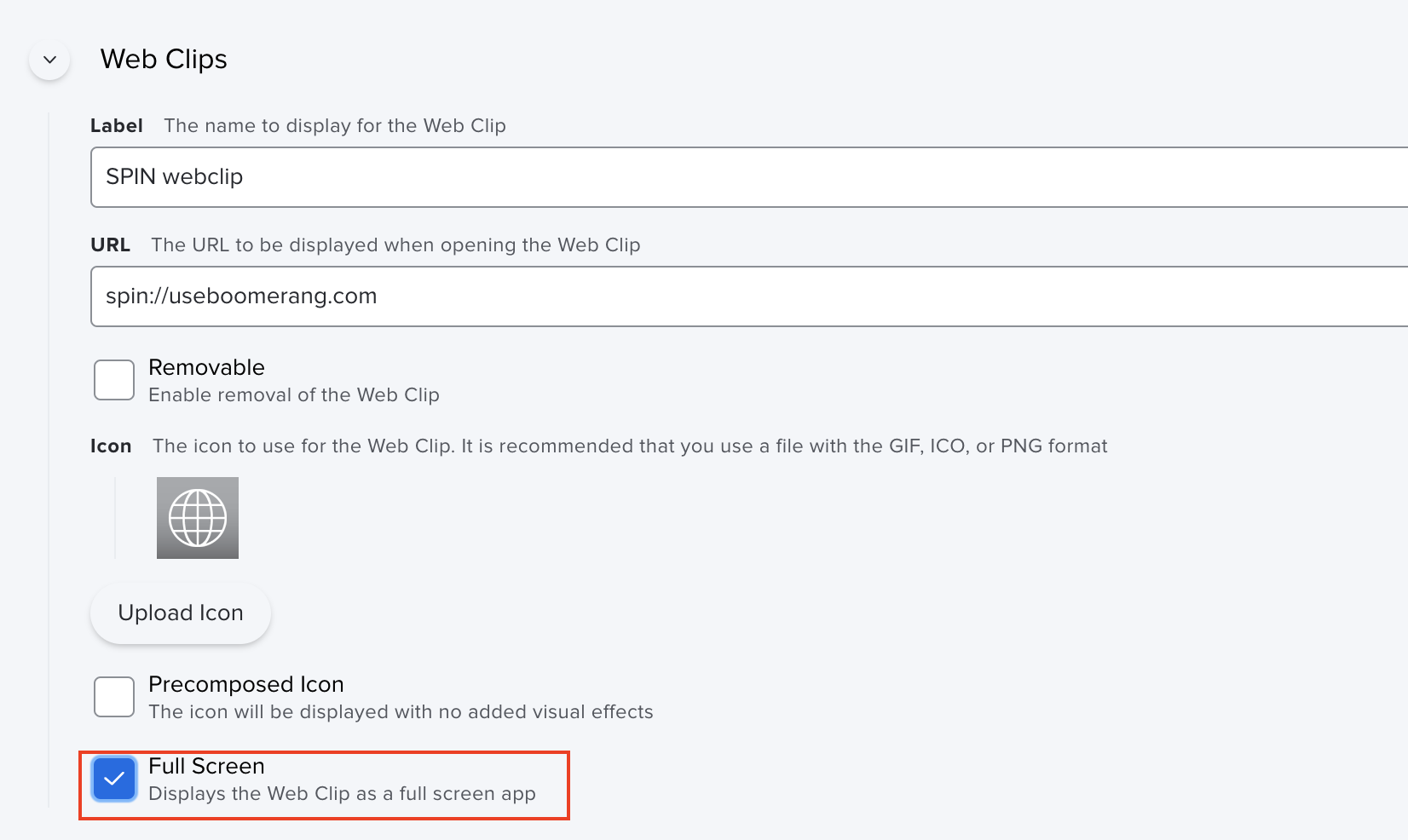Click the bold Icon field caption
1408x840 pixels.
click(x=111, y=446)
